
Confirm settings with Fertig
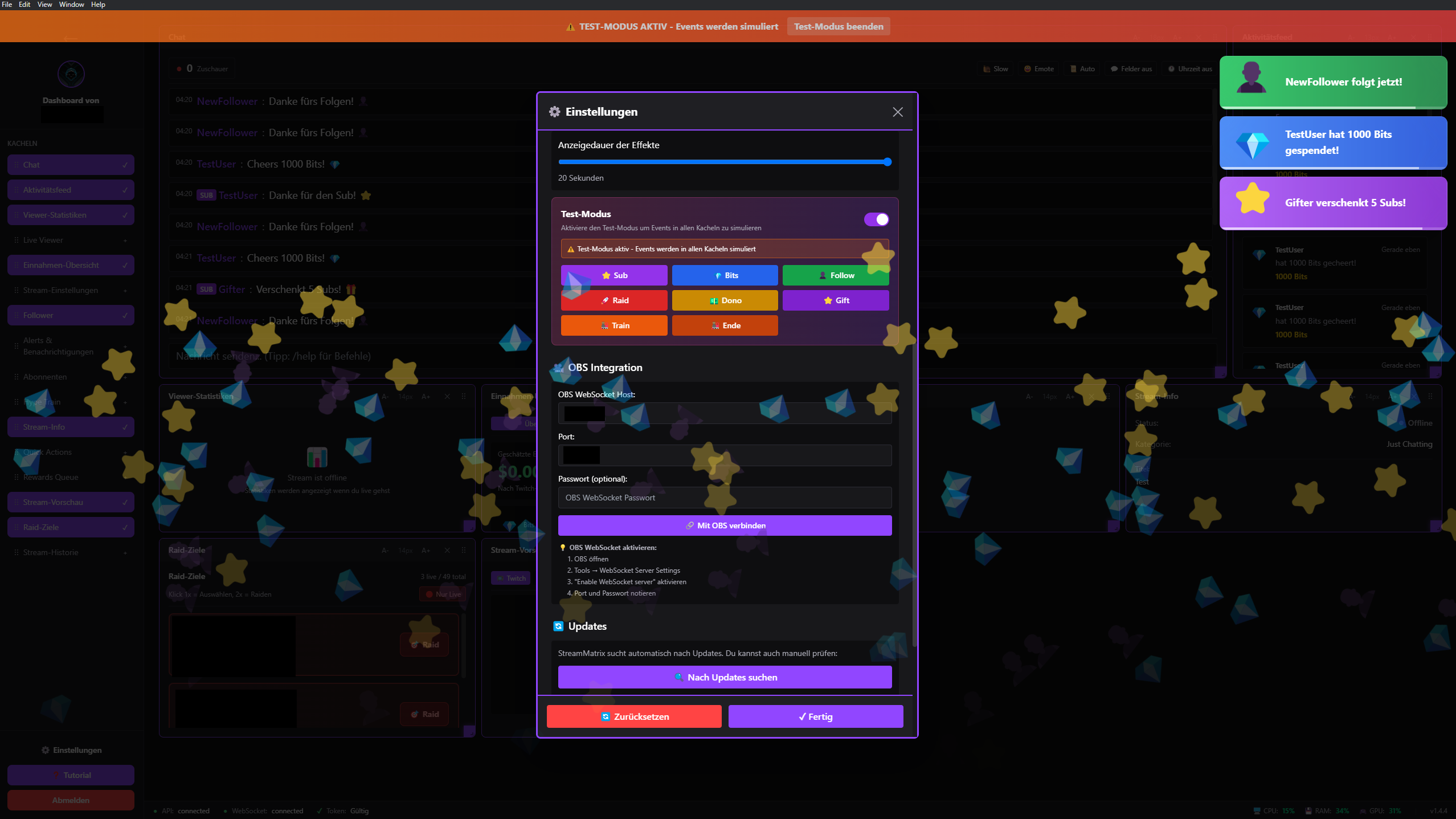point(815,716)
